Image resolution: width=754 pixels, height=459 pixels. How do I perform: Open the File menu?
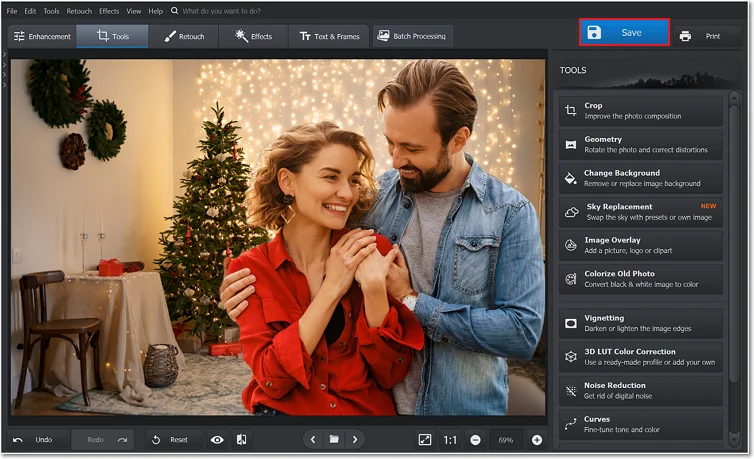12,11
